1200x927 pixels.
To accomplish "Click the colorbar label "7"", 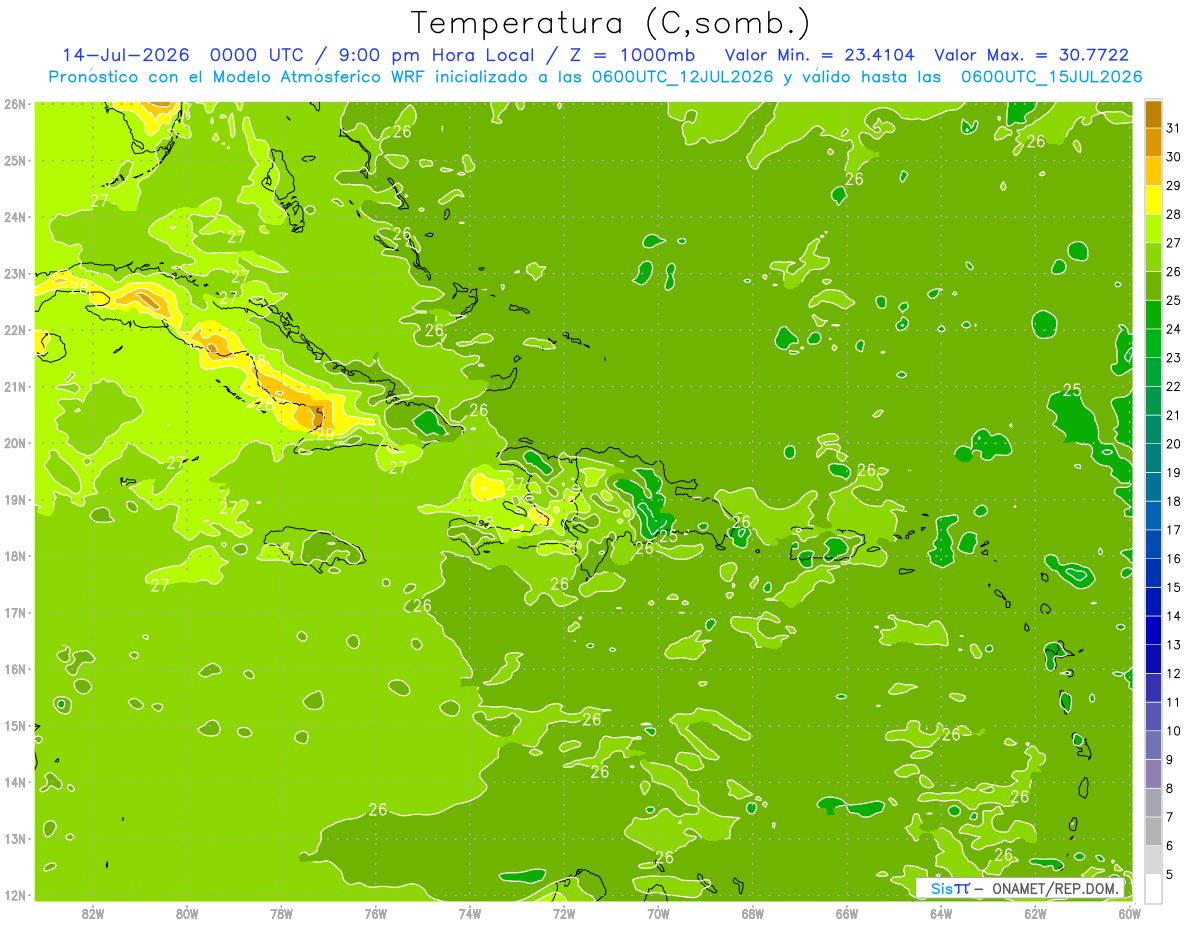I will [1170, 817].
